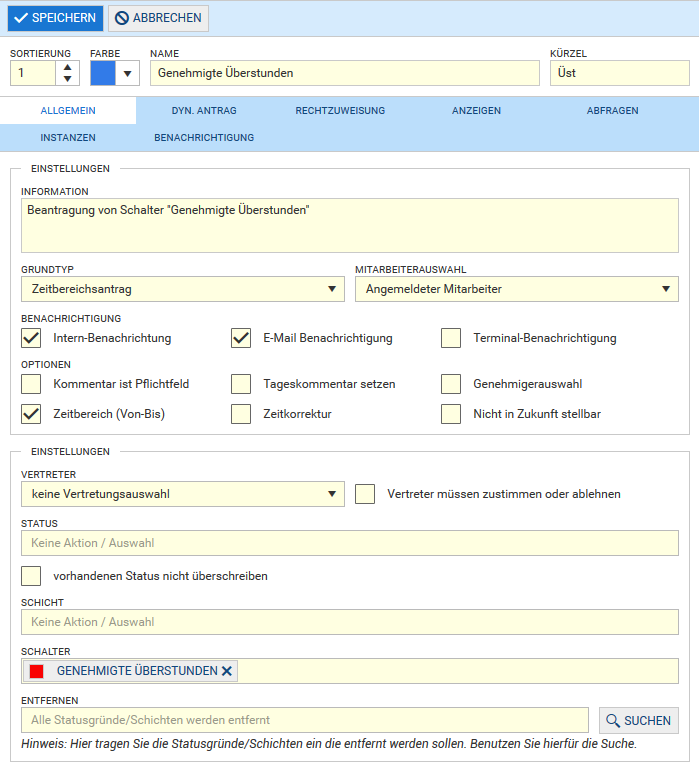The height and width of the screenshot is (762, 699).
Task: Go to the INSTANZEN tab
Action: [68, 138]
